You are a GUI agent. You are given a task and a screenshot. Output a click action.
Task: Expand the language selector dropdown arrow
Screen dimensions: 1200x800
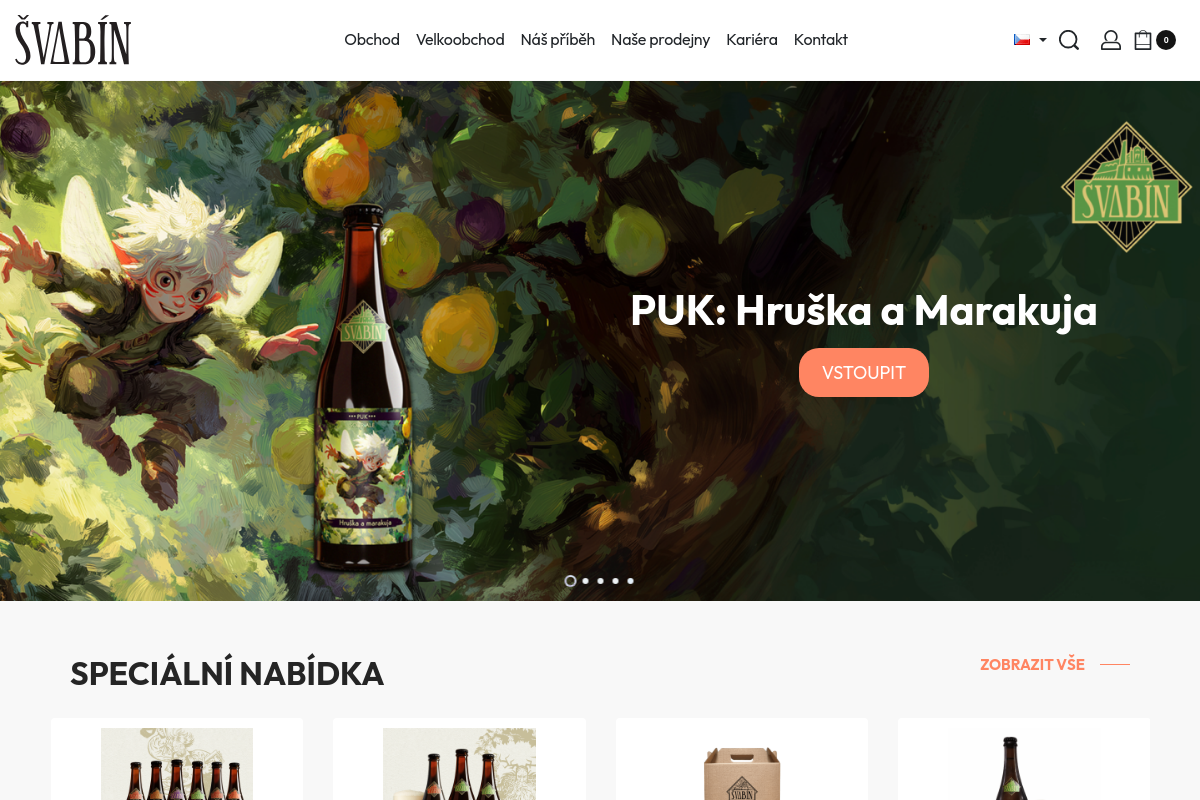tap(1043, 40)
